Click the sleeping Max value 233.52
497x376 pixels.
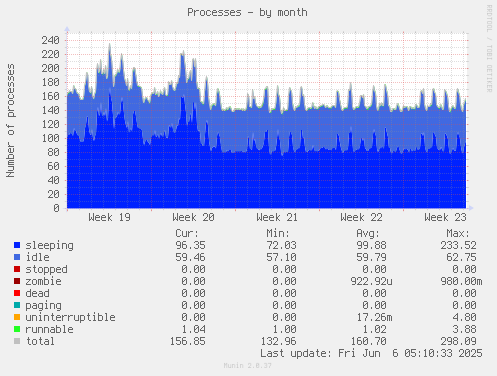coord(458,245)
